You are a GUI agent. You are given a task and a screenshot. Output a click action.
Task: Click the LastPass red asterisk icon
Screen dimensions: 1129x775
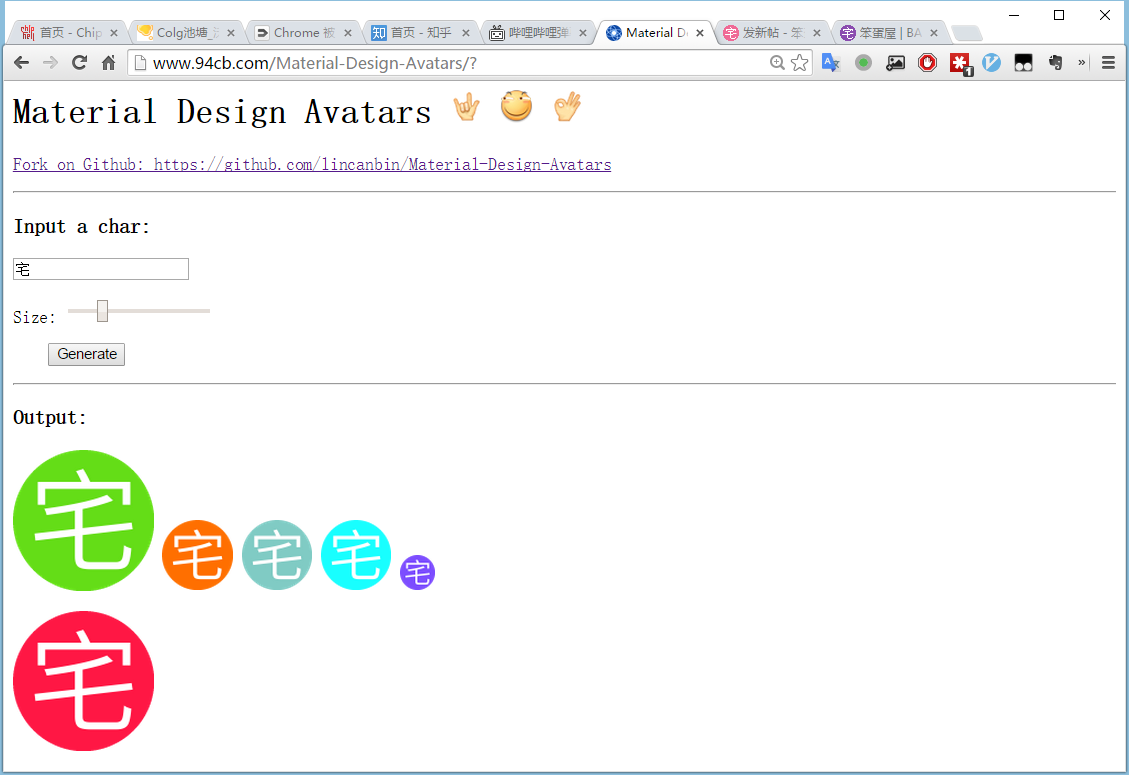click(x=960, y=63)
